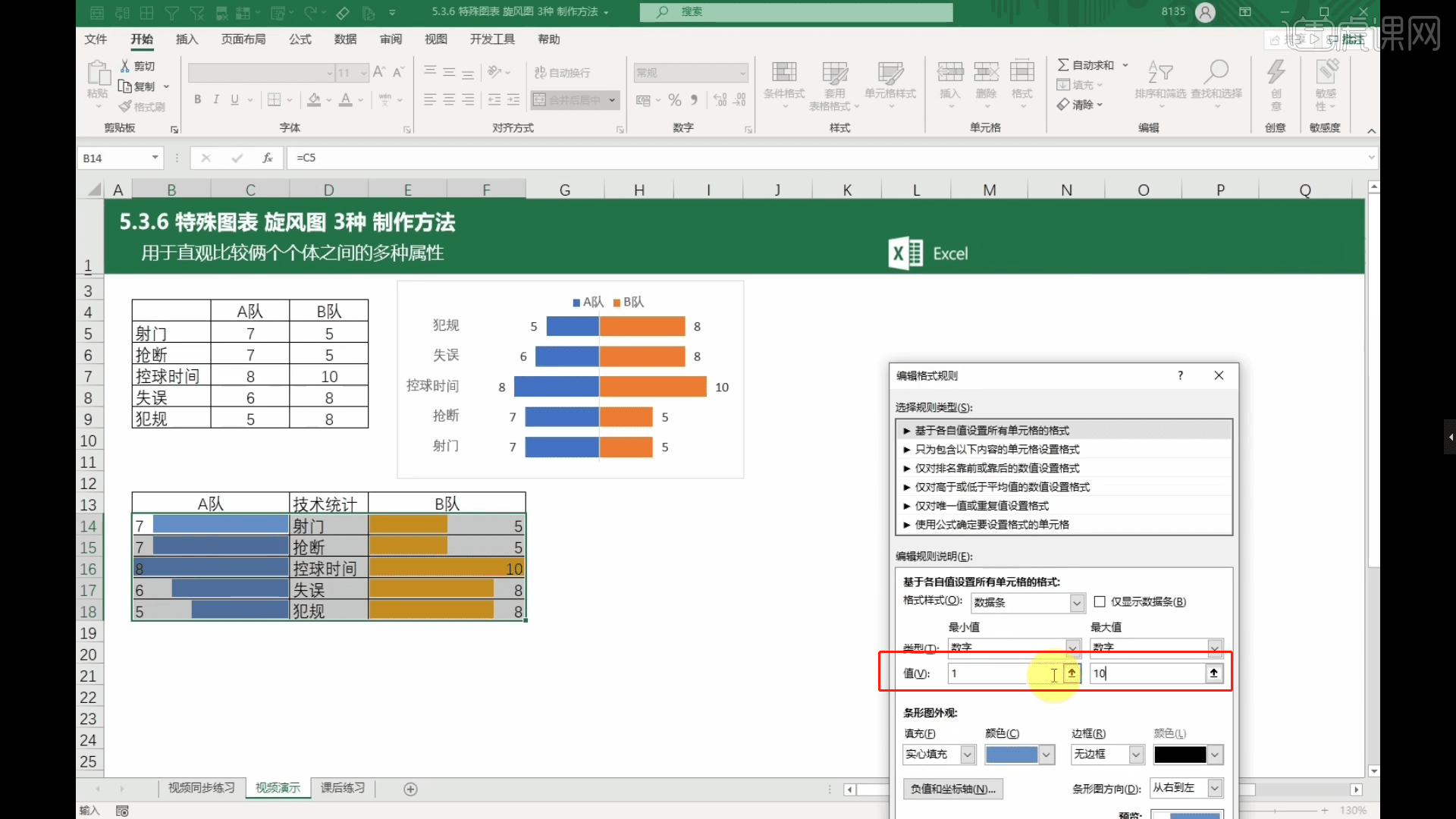Select rule type 使用公式确定要设置格式的单元格

point(1063,525)
